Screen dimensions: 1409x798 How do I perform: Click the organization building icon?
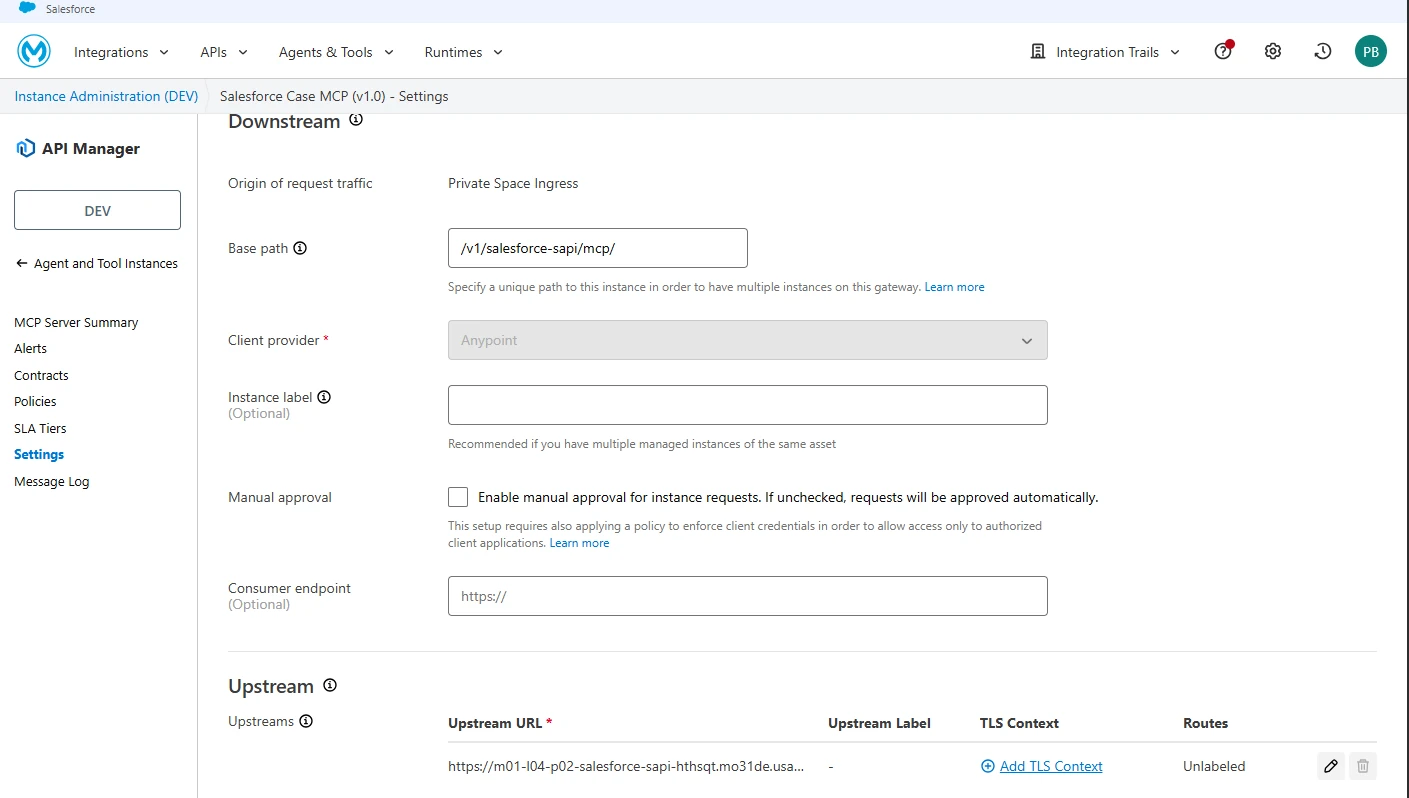1038,51
